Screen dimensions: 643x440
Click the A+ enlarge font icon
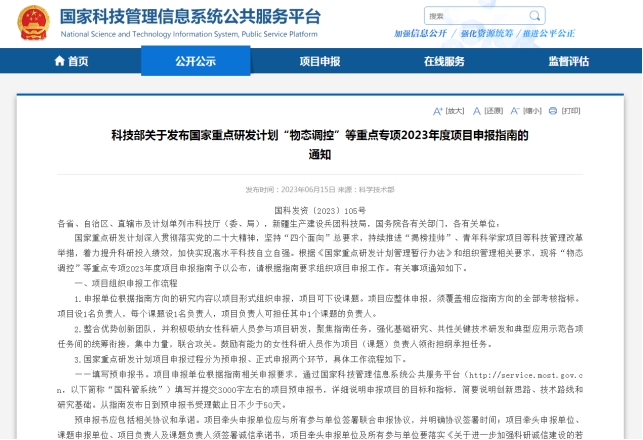[437, 110]
